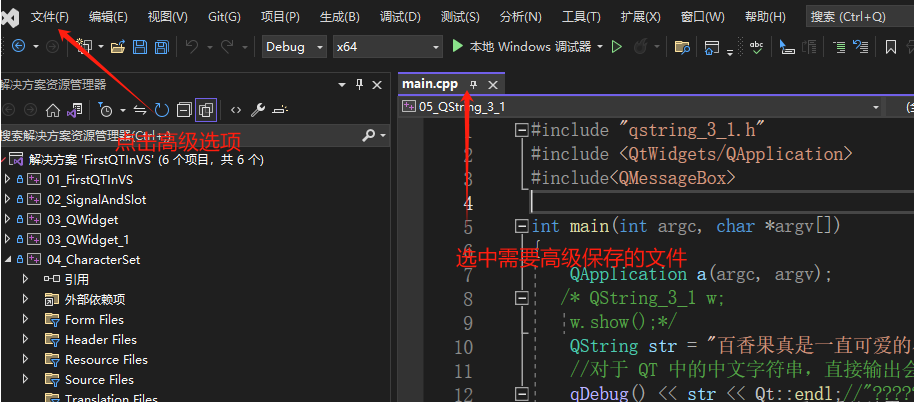Click Solution Explorer Home icon
This screenshot has height=402, width=914.
[53, 110]
